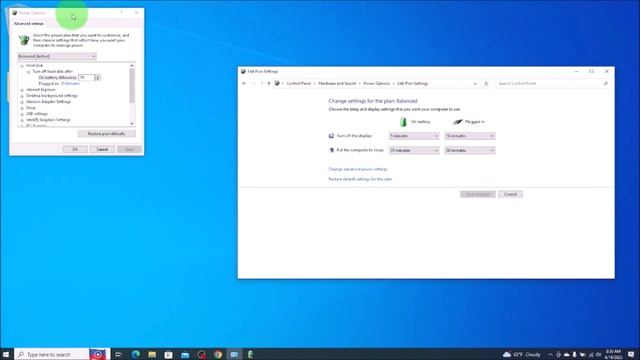Click the help question mark in Power Options dialog
Image resolution: width=640 pixels, height=360 pixels.
click(121, 13)
